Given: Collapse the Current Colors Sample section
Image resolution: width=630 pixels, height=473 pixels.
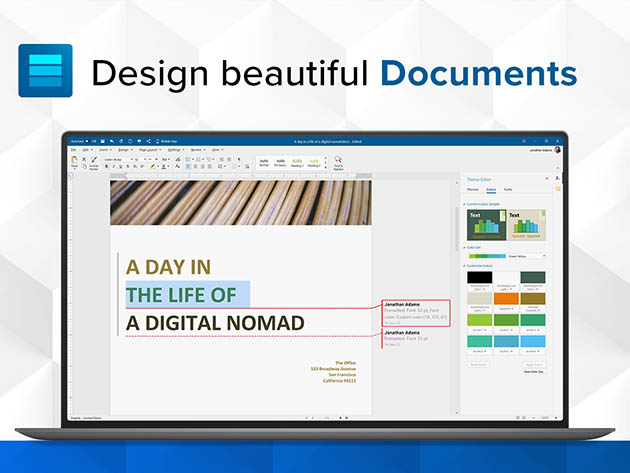Looking at the screenshot, I should 464,204.
